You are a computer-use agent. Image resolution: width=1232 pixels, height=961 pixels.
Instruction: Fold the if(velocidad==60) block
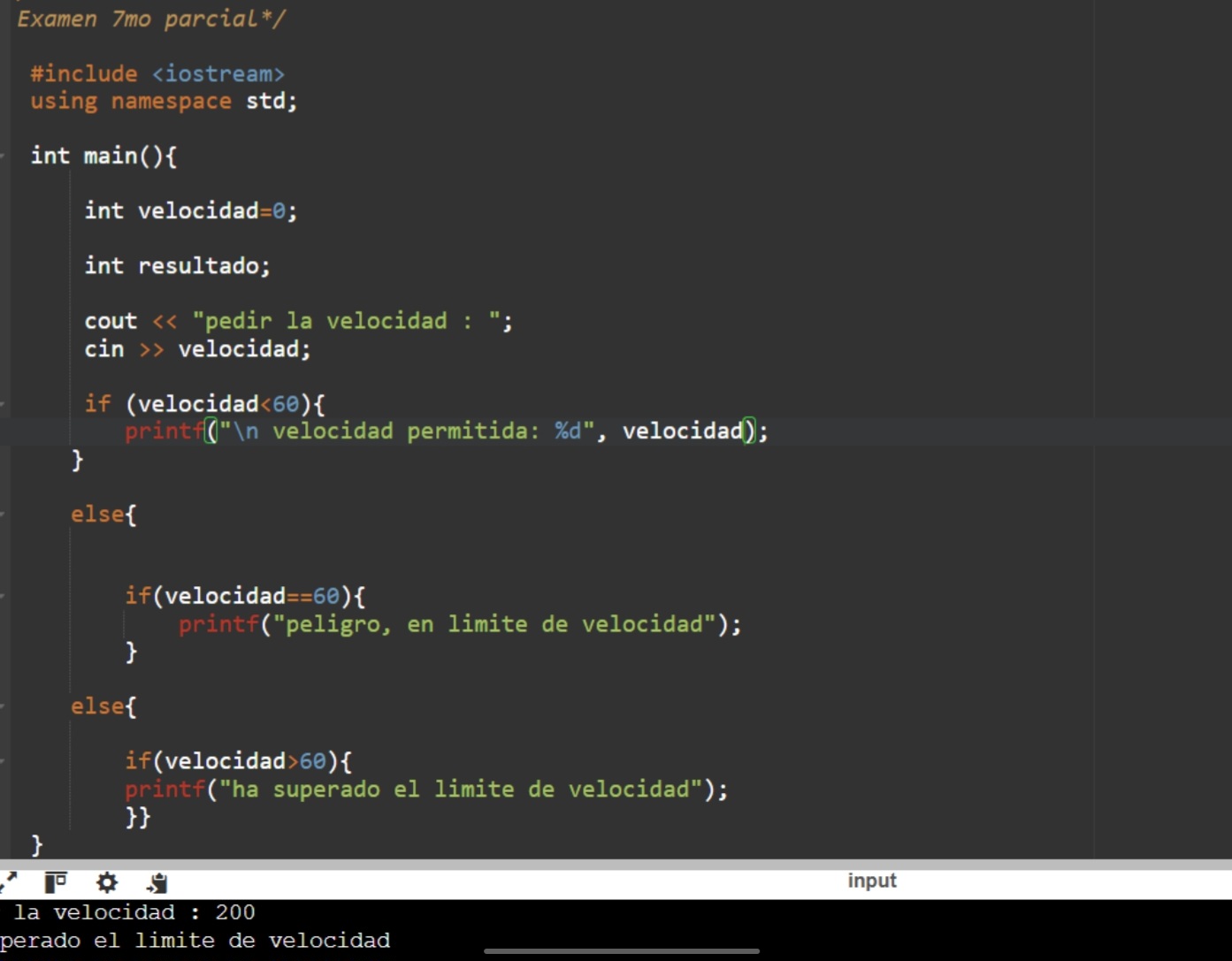[4, 597]
